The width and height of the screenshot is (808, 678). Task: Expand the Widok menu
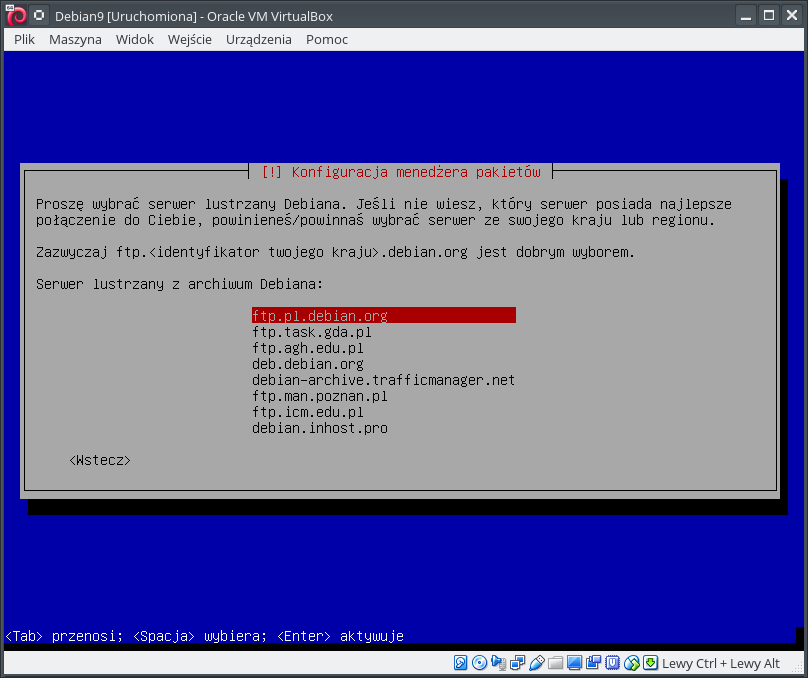(135, 39)
